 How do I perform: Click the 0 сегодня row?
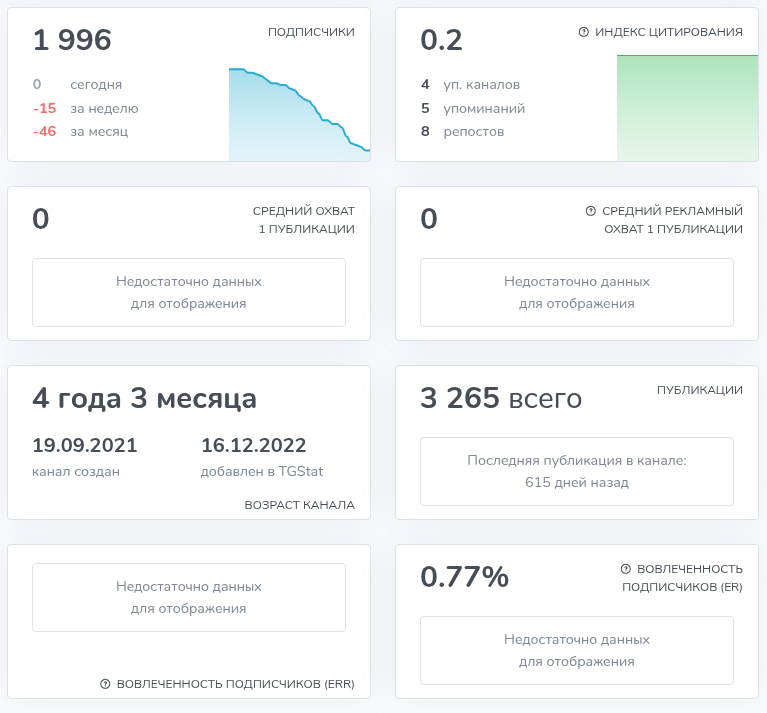77,85
